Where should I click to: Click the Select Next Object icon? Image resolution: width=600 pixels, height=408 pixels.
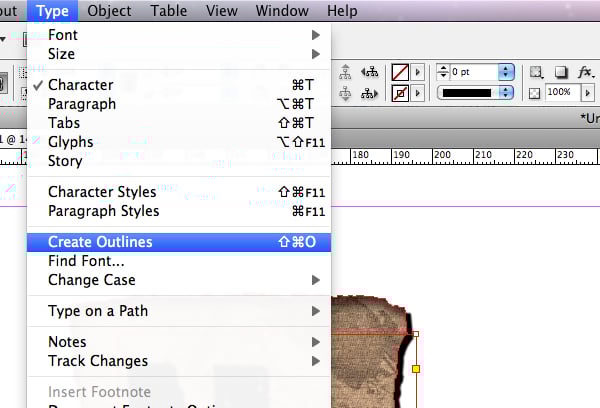click(x=369, y=93)
